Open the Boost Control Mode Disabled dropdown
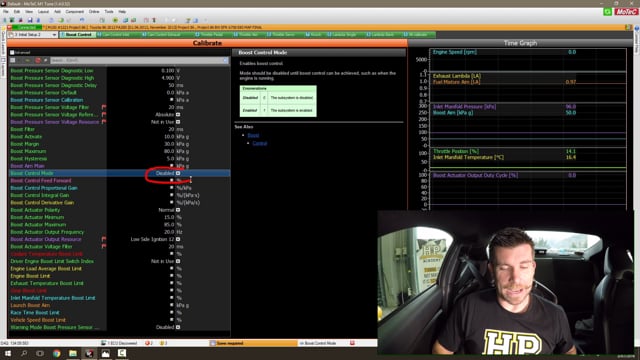This screenshot has width=640, height=360. pos(178,173)
